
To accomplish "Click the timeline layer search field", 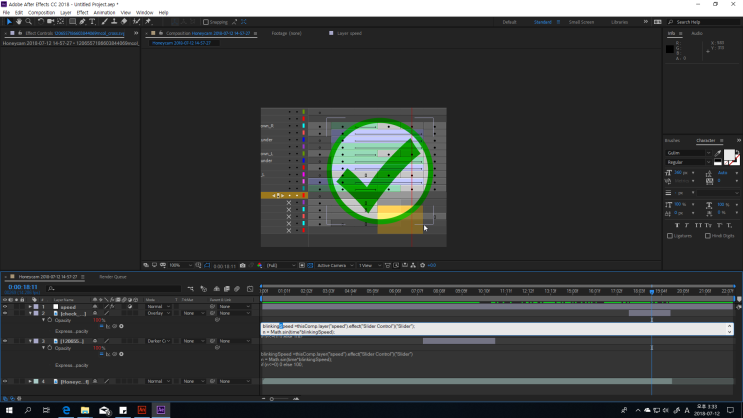I will pyautogui.click(x=114, y=289).
